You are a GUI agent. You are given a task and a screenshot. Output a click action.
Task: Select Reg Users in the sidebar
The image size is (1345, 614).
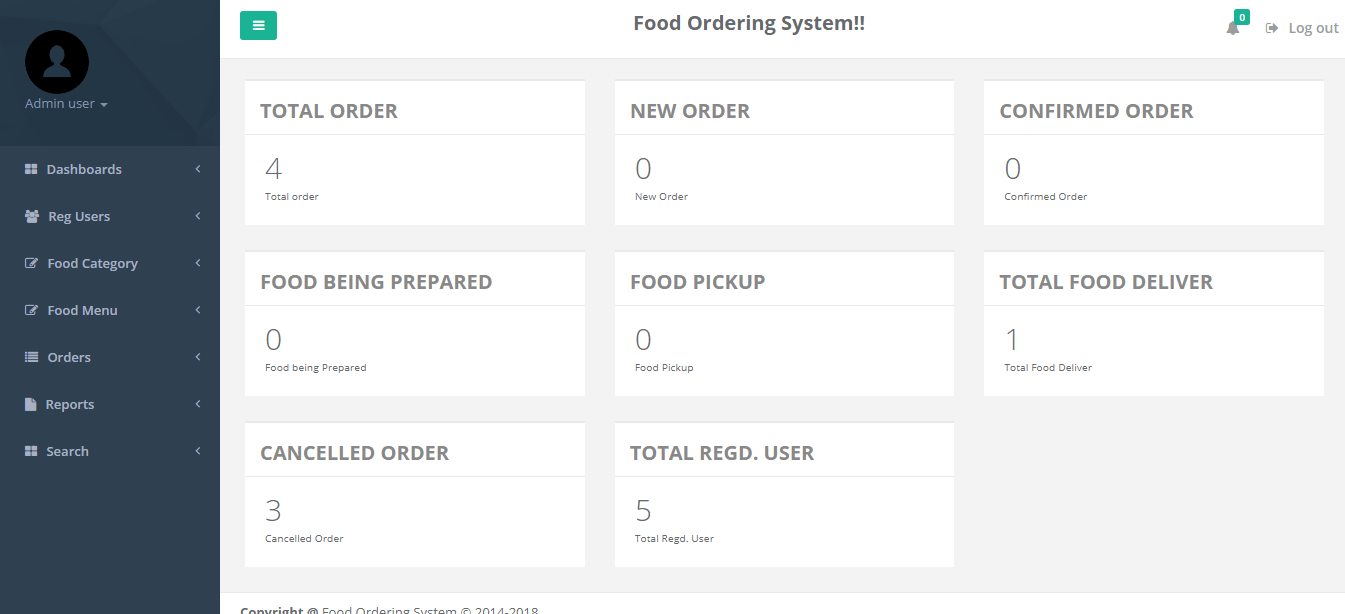coord(79,216)
